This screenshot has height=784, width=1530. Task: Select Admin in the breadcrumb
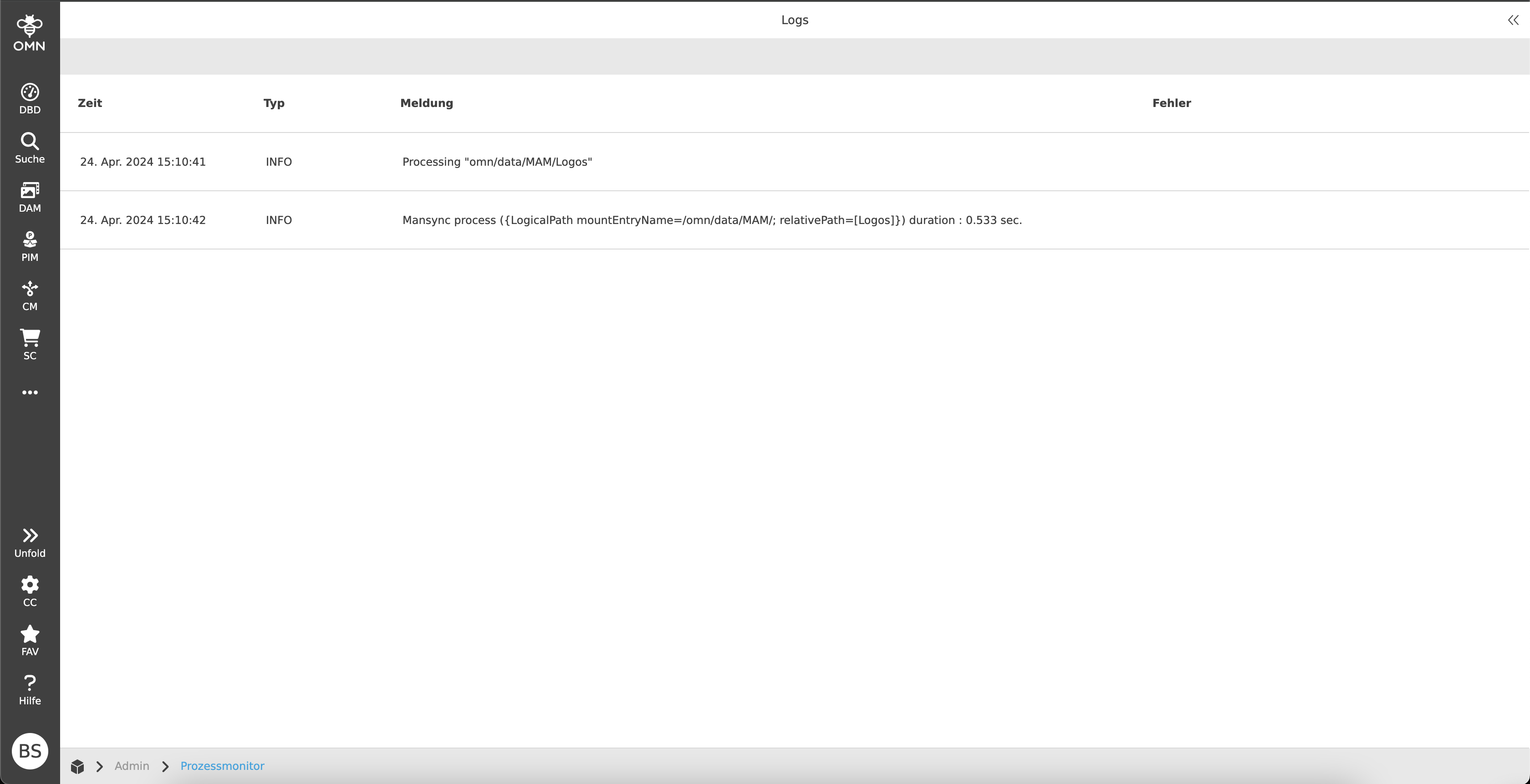(x=132, y=766)
